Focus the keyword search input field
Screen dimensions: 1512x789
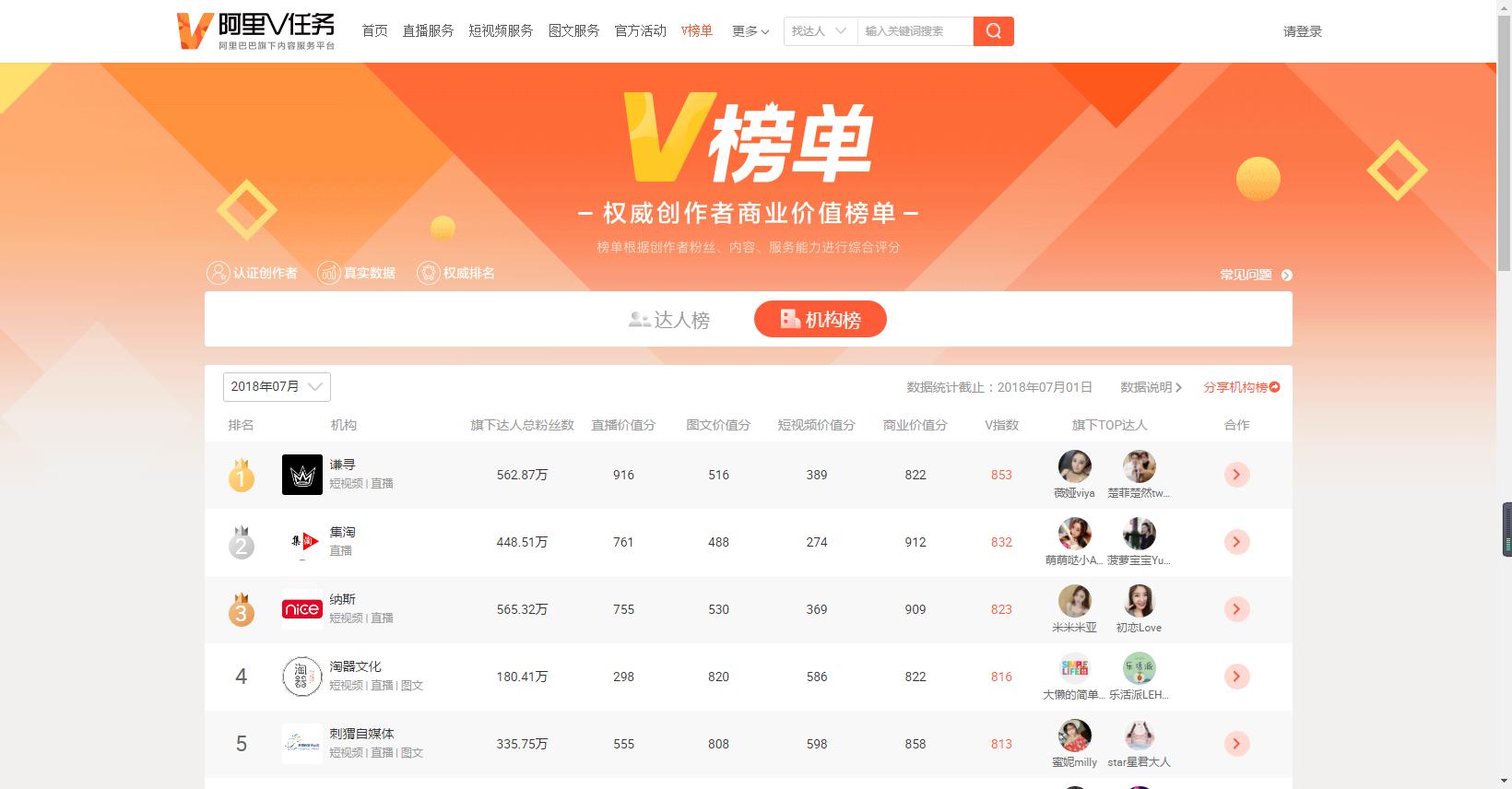[x=915, y=31]
